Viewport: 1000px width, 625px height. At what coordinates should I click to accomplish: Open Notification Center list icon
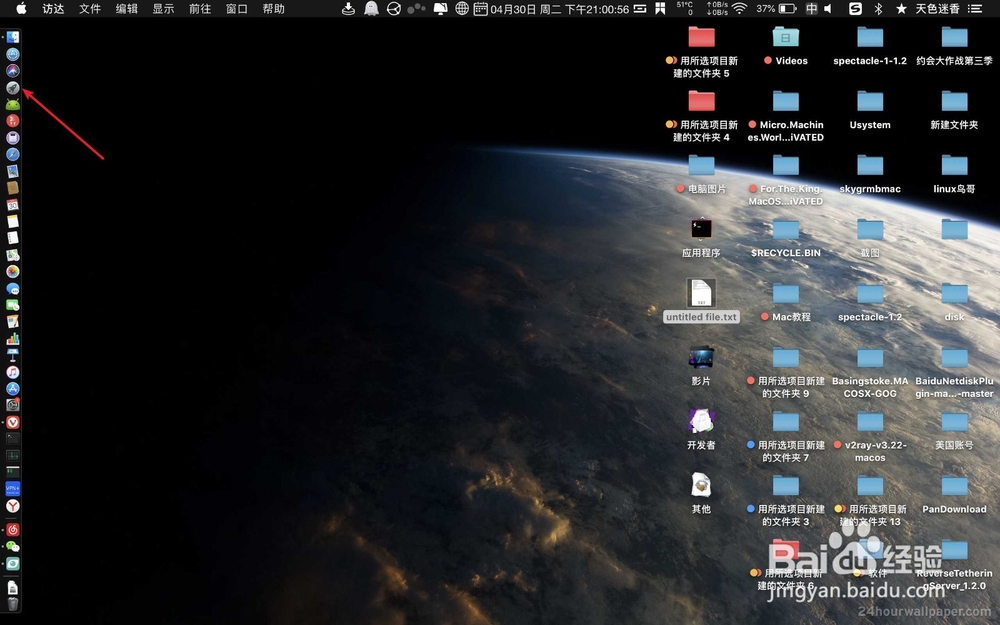pos(975,8)
